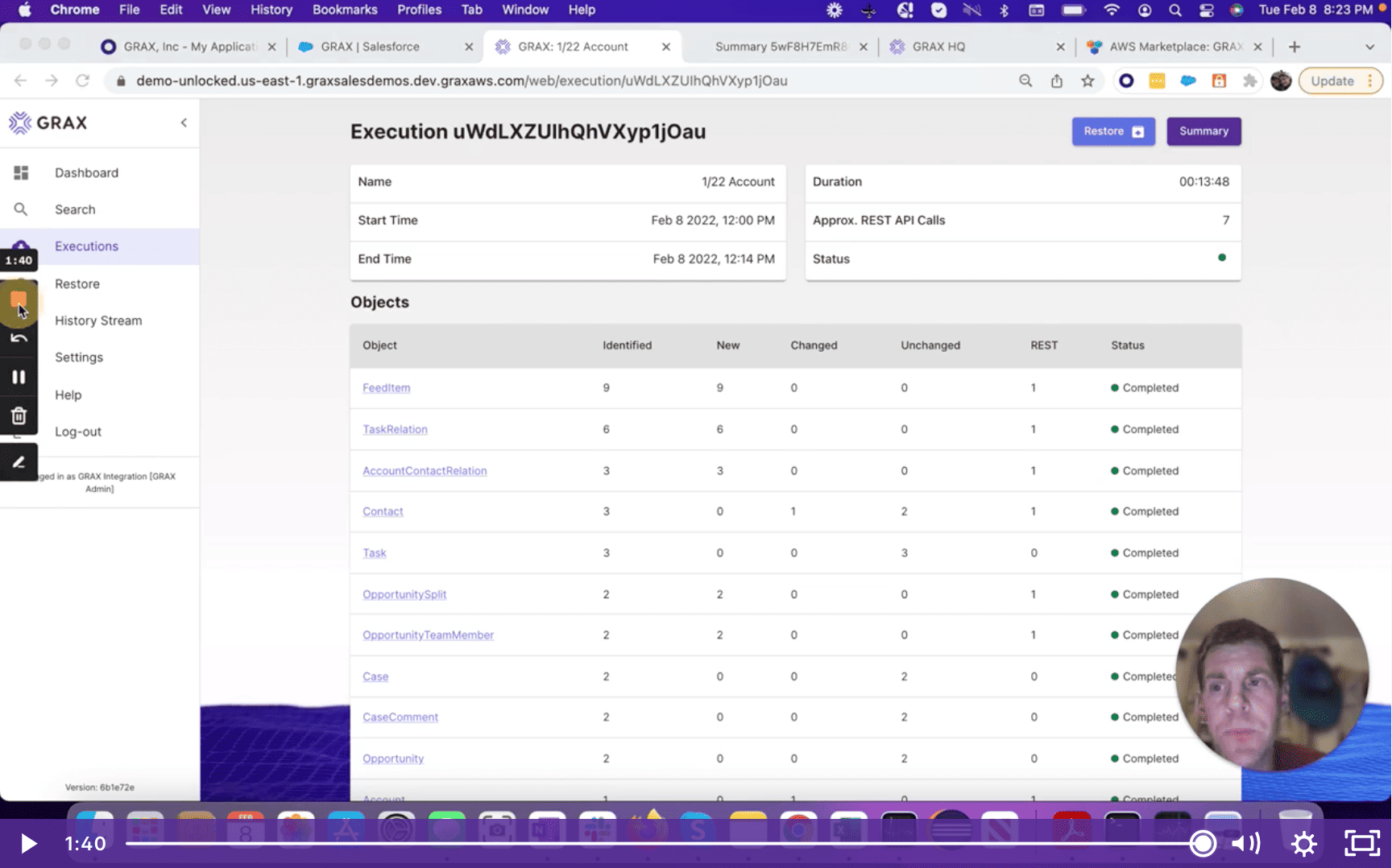Click the Salesforce cloud extension icon
Screen dimensions: 1392x868
(1187, 81)
